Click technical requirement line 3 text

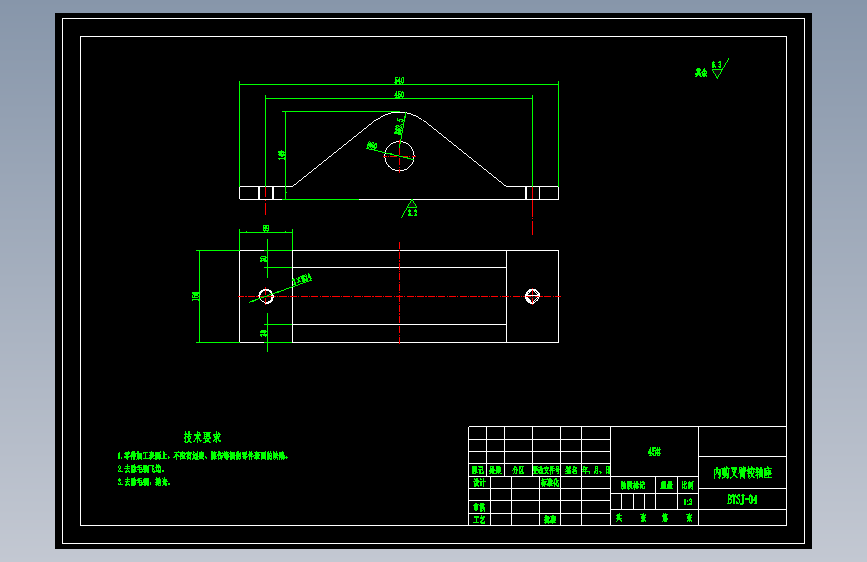(144, 482)
